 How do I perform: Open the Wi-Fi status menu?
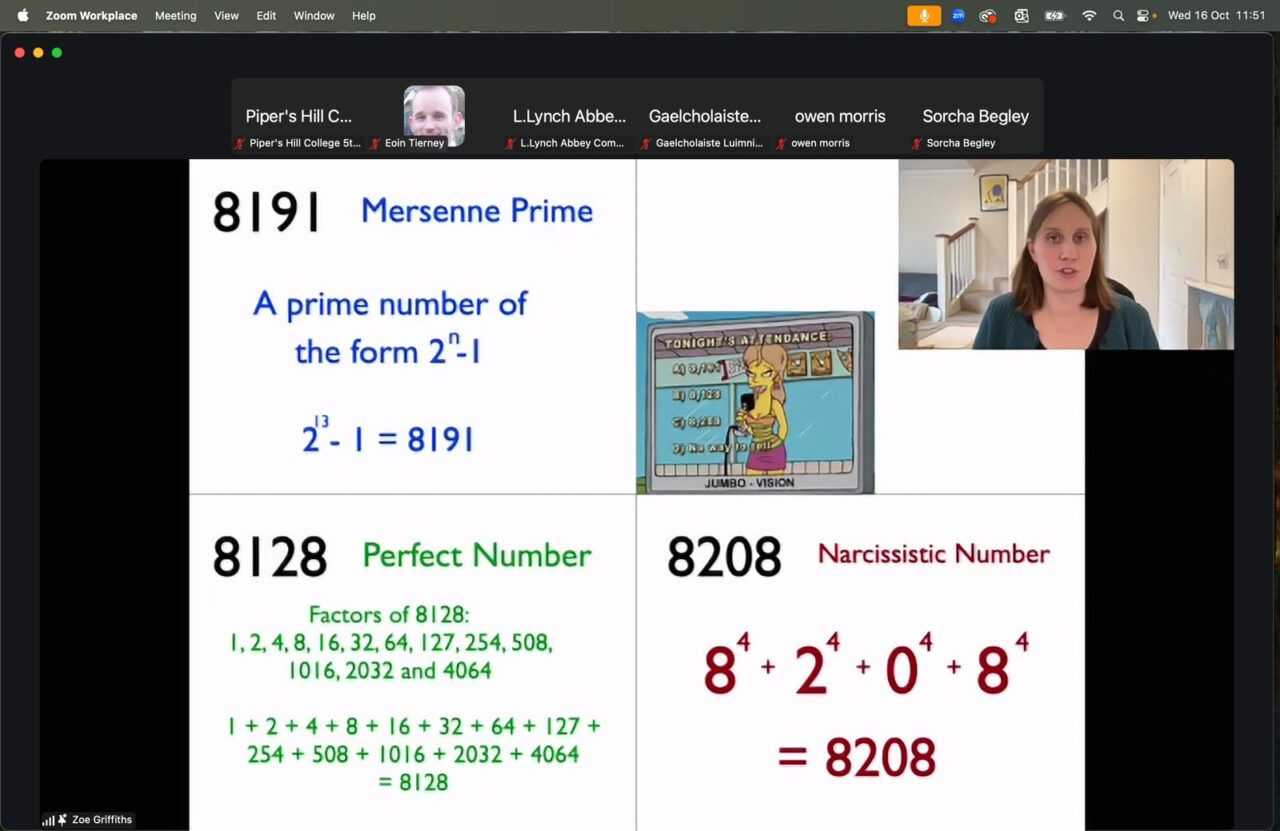(1089, 16)
